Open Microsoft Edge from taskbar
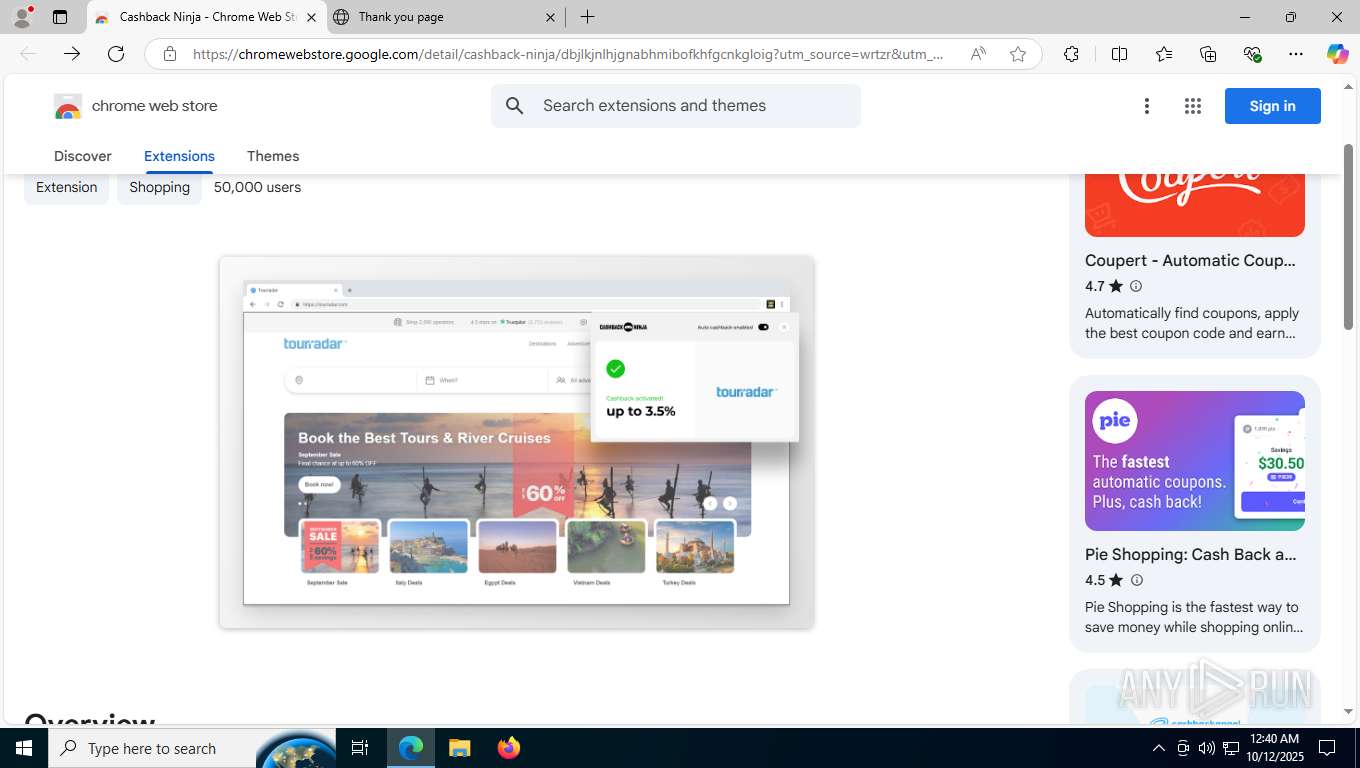 (x=411, y=748)
